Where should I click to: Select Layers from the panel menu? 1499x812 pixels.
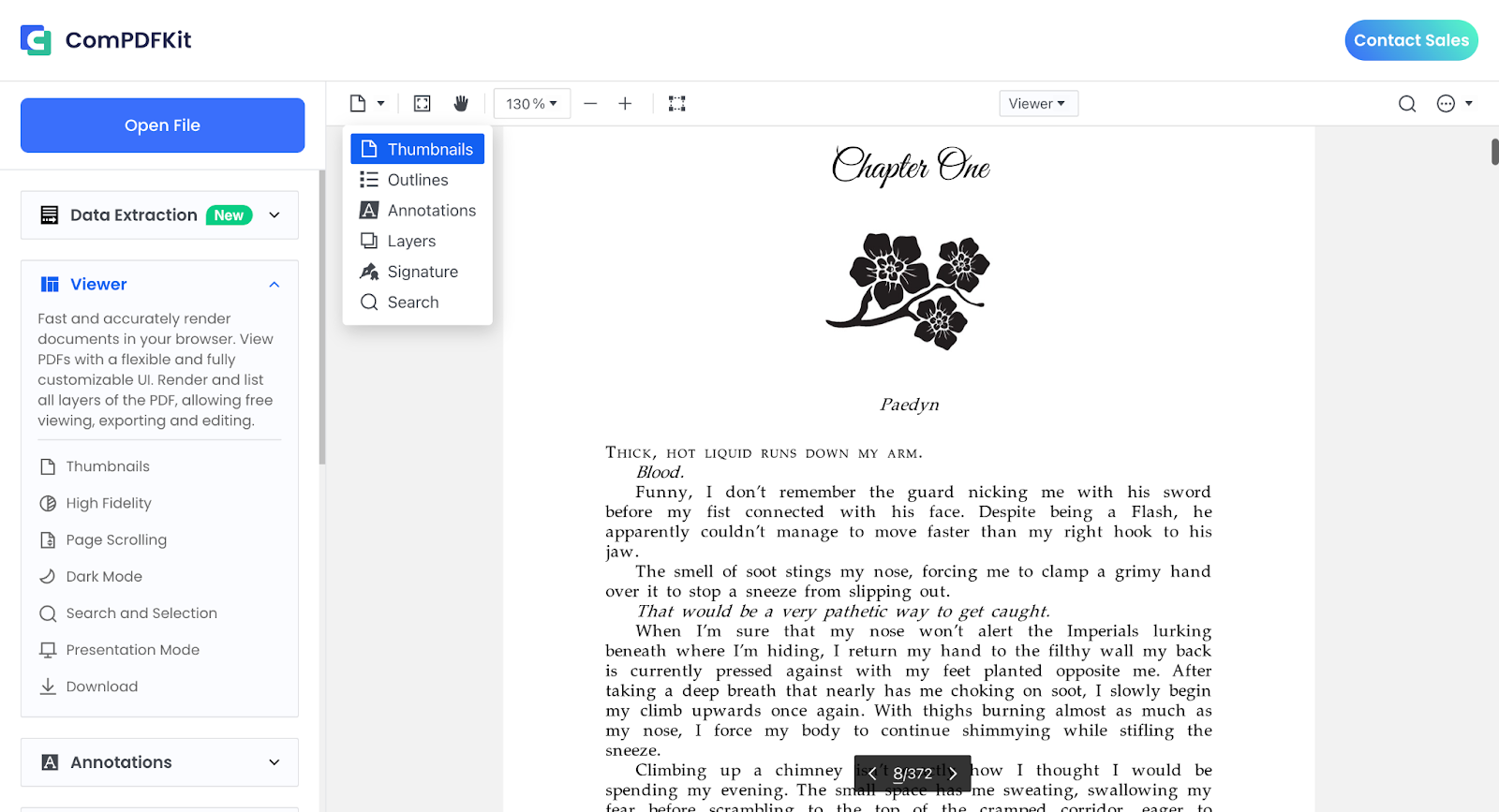pos(411,242)
